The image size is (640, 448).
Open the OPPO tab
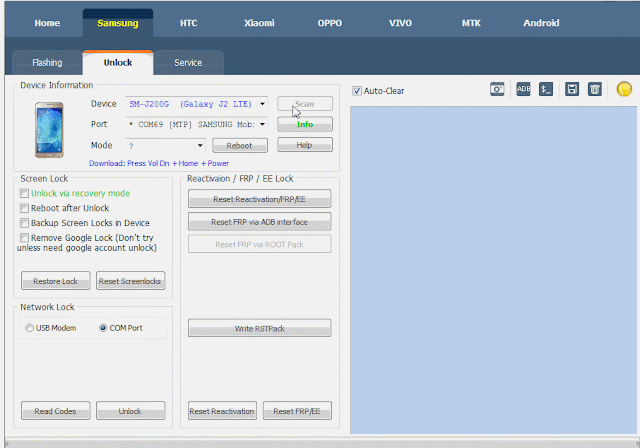330,23
